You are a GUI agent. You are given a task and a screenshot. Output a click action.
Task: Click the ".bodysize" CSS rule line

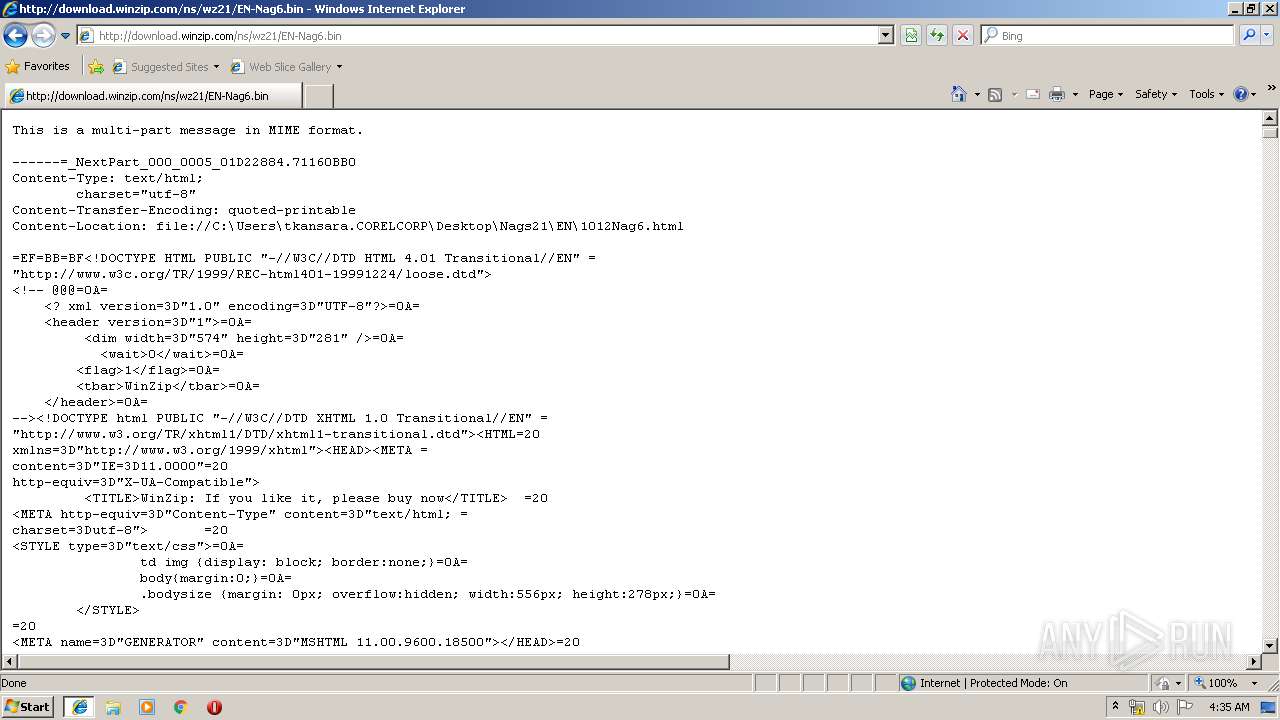point(428,594)
